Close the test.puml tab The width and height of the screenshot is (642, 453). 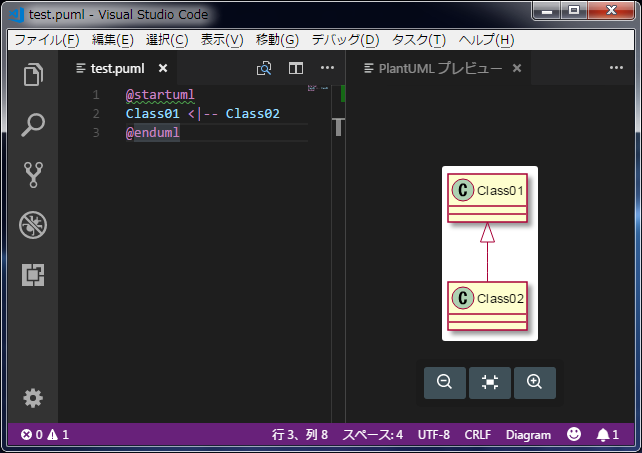(x=163, y=68)
